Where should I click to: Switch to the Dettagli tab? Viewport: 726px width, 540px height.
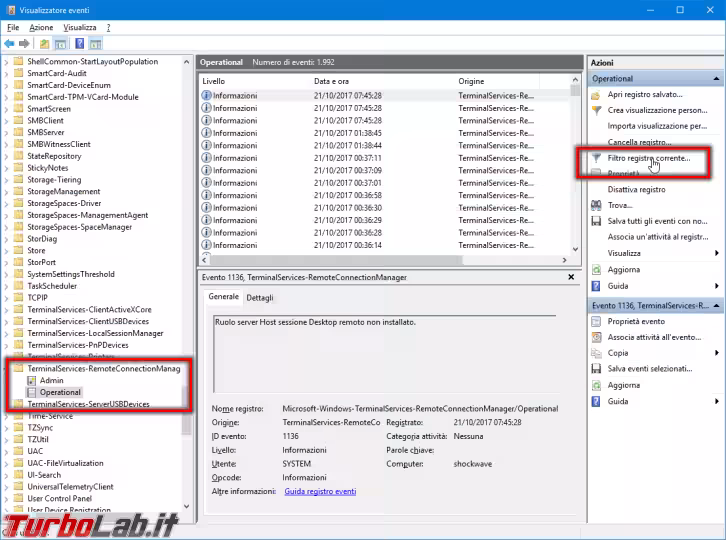pos(260,298)
